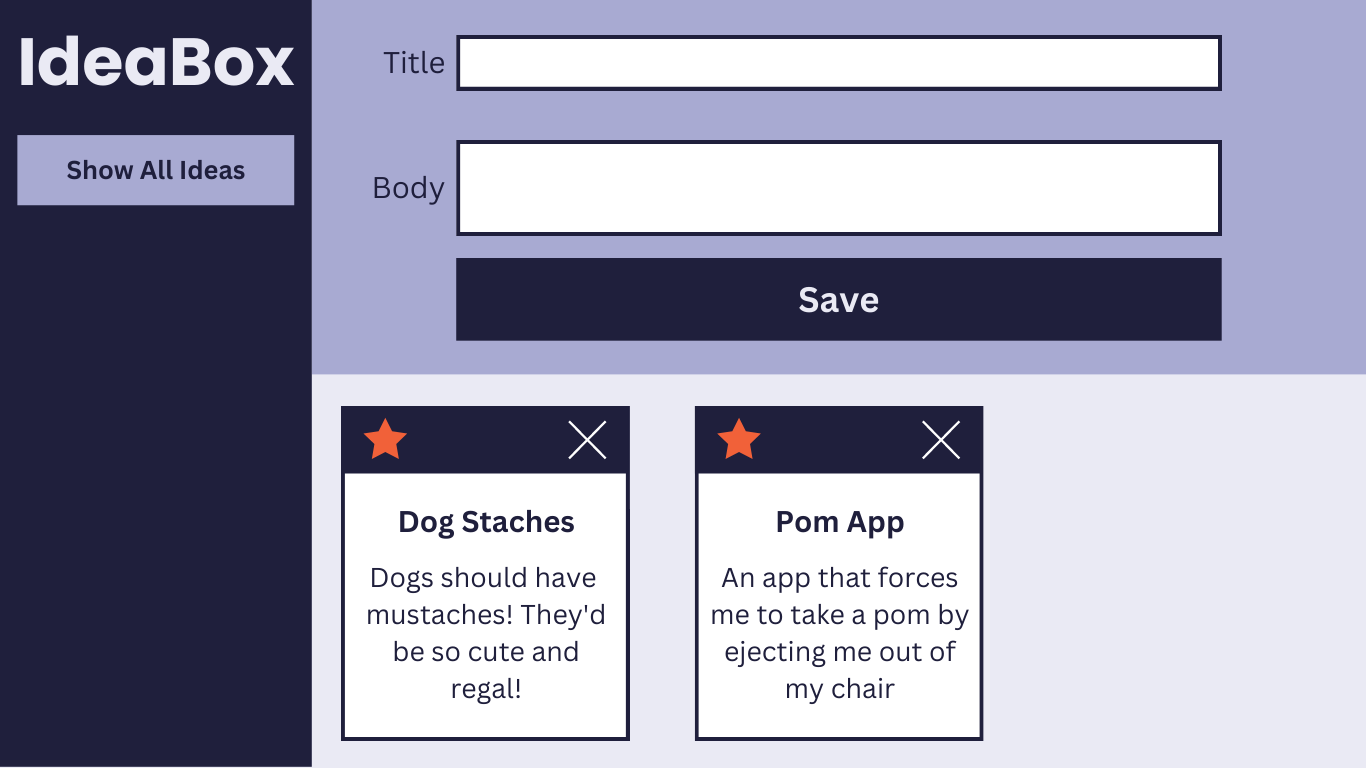The width and height of the screenshot is (1366, 768).
Task: Toggle the favorite star on Dog Staches card
Action: point(385,440)
